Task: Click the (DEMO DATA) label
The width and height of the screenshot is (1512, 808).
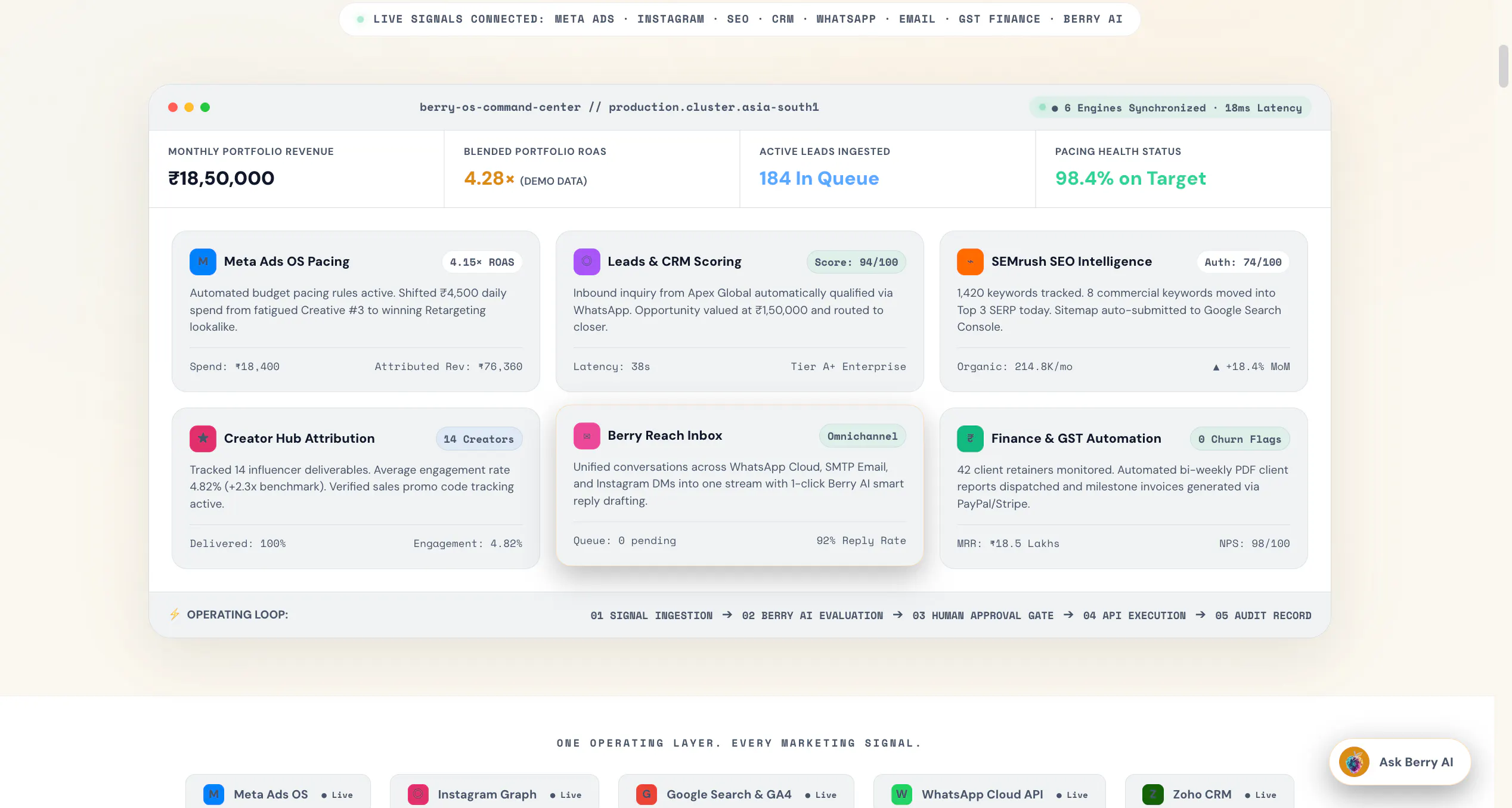Action: 553,181
